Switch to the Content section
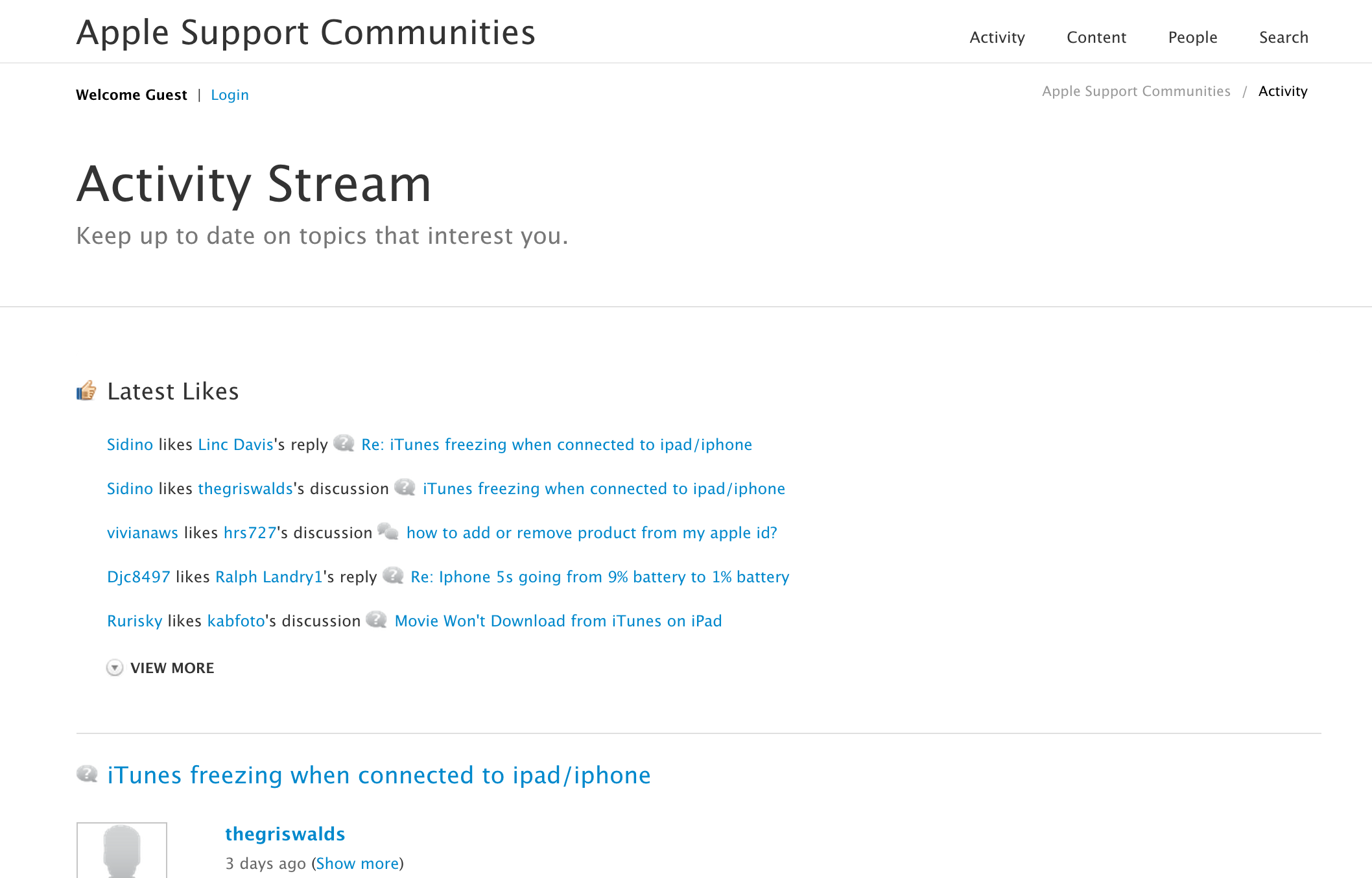 click(1096, 37)
